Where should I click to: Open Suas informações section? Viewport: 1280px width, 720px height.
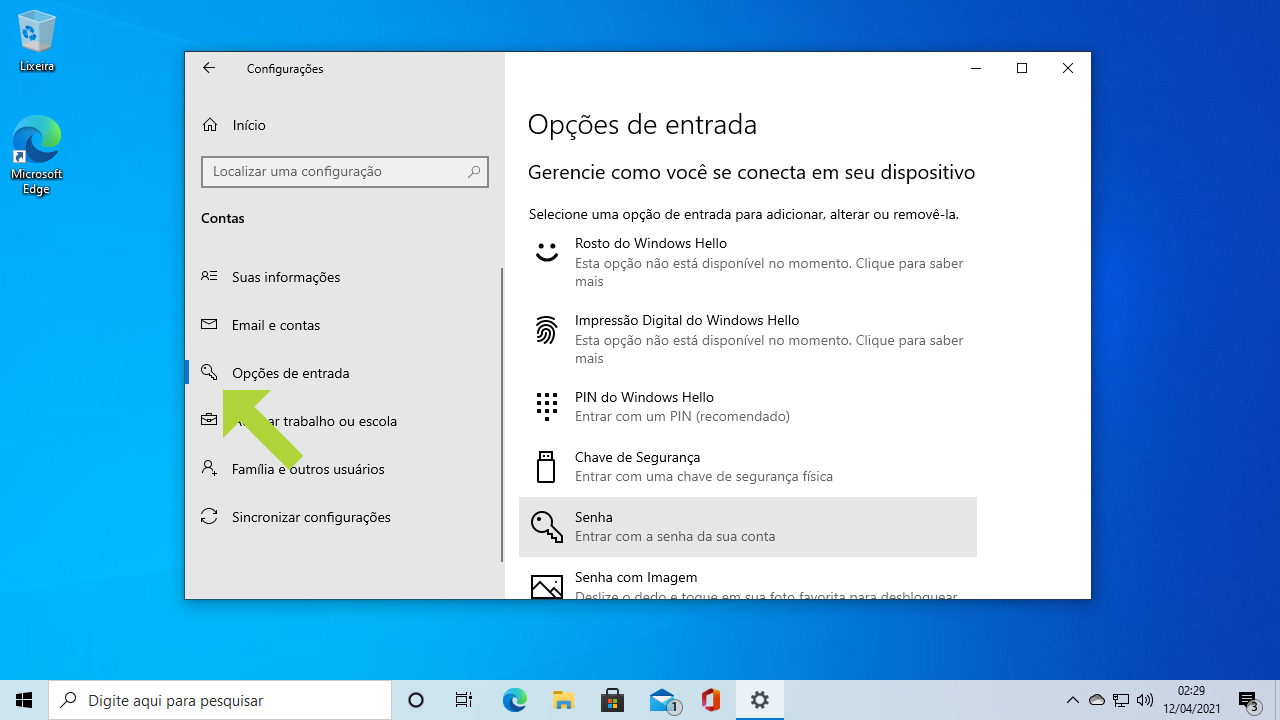[286, 277]
